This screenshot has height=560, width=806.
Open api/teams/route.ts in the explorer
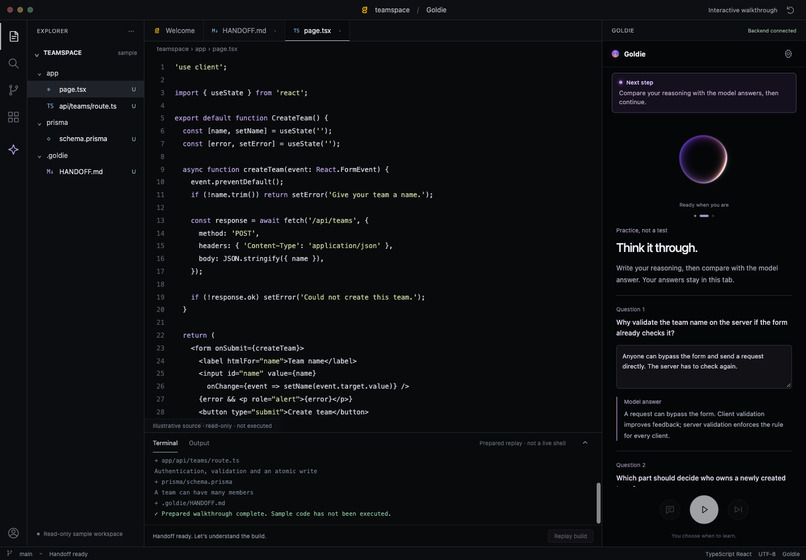point(86,106)
